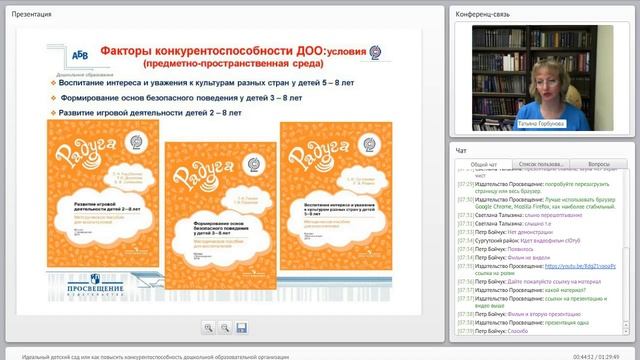The image size is (640, 360).
Task: Open the Вопросы tab
Action: [599, 164]
